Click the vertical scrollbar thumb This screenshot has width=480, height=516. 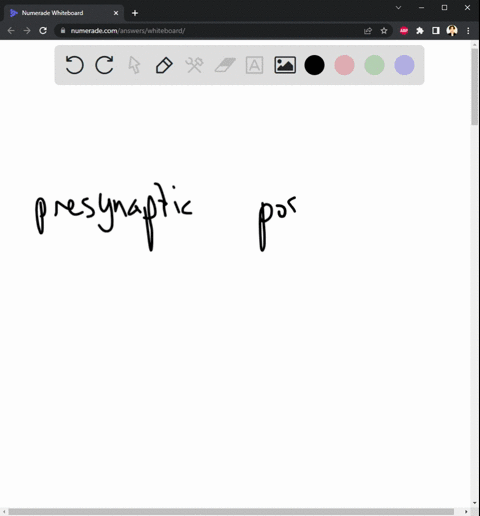pyautogui.click(x=475, y=87)
